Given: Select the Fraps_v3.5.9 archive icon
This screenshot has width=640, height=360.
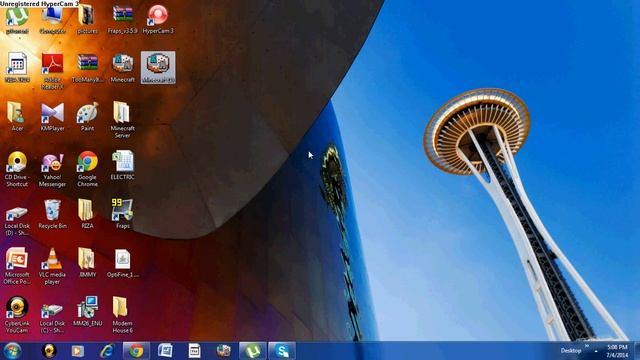Looking at the screenshot, I should (x=122, y=20).
